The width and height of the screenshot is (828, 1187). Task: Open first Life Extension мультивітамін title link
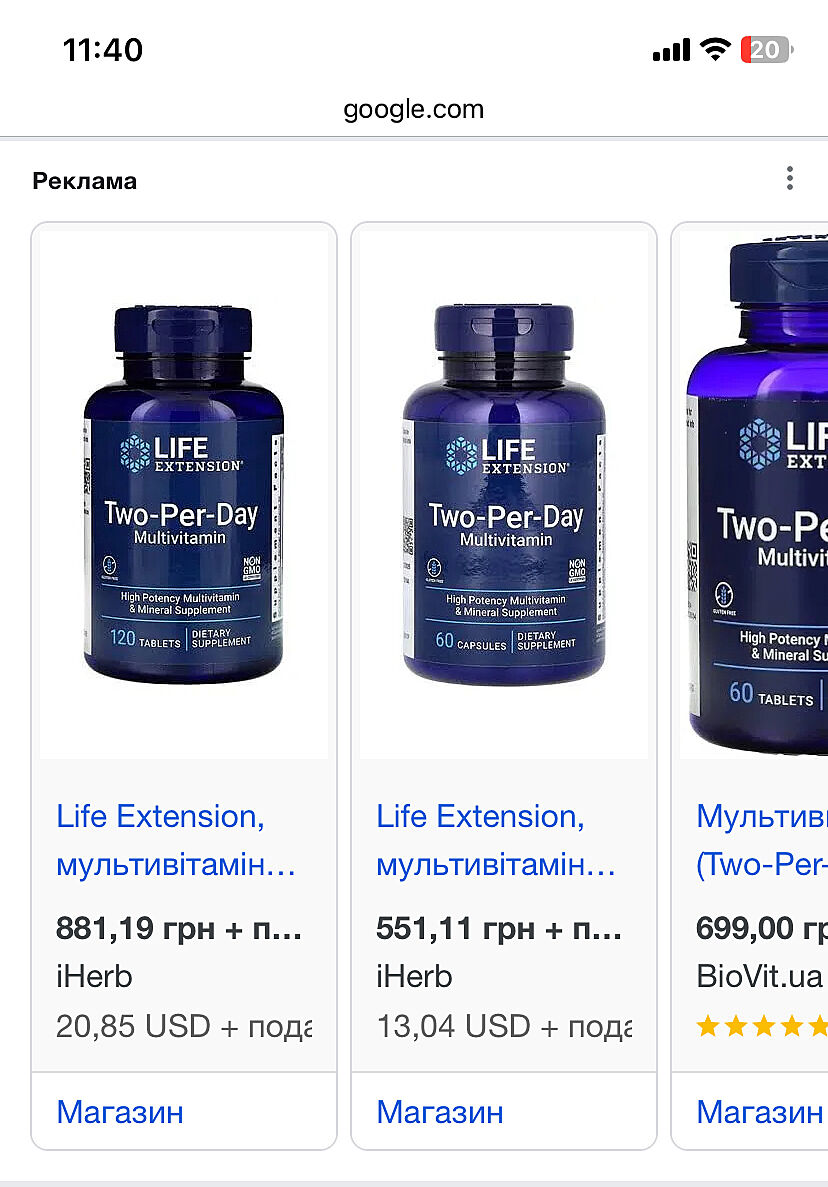click(x=176, y=840)
